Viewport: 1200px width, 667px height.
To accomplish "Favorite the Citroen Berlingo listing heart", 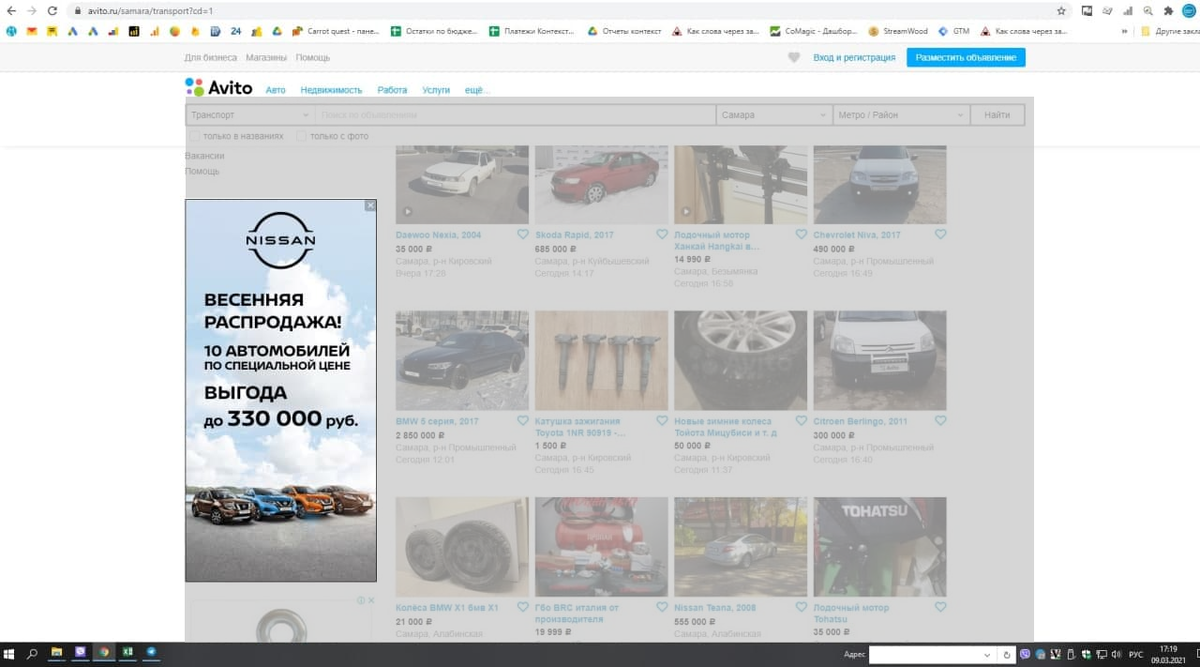I will pyautogui.click(x=940, y=421).
